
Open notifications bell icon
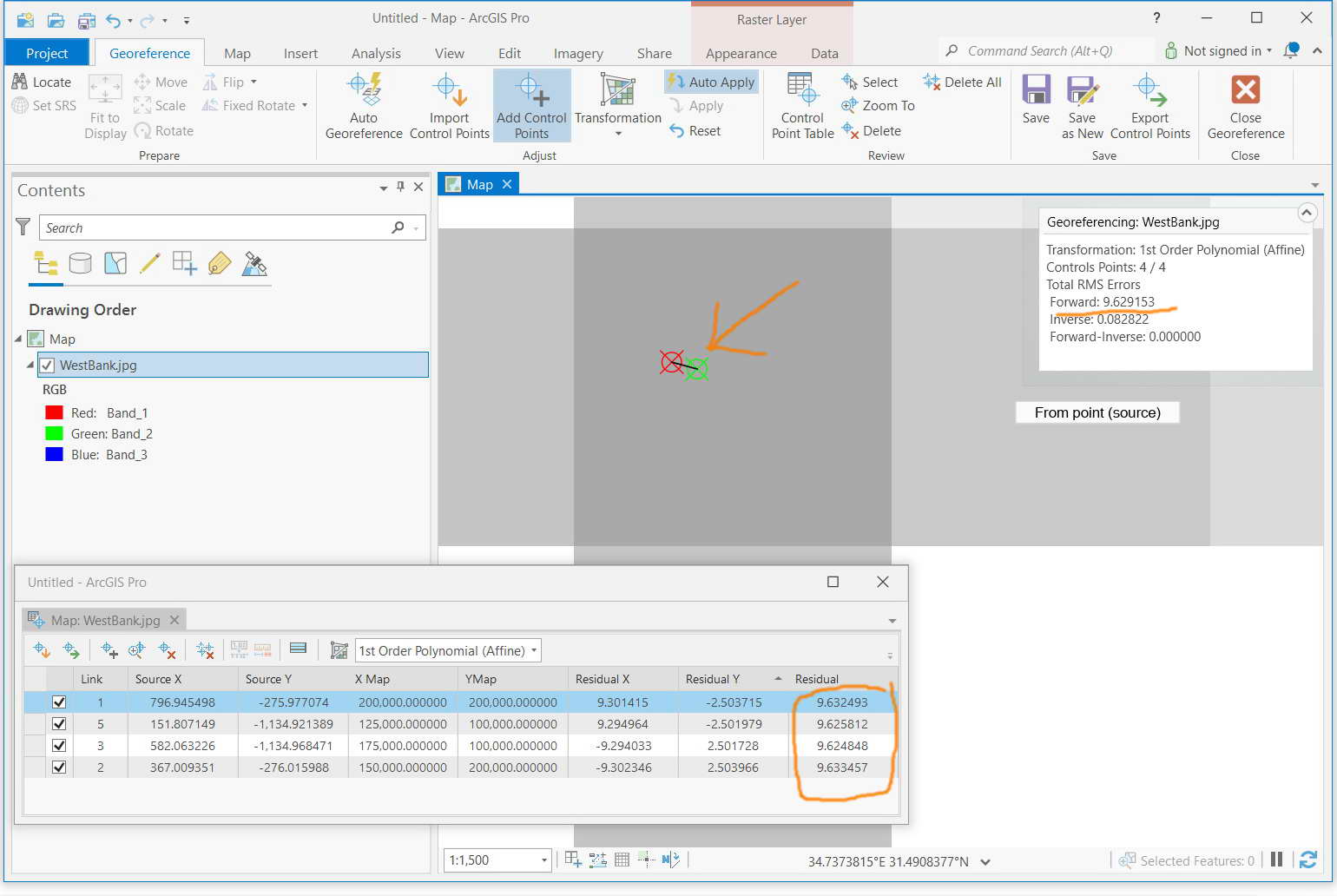(x=1292, y=50)
